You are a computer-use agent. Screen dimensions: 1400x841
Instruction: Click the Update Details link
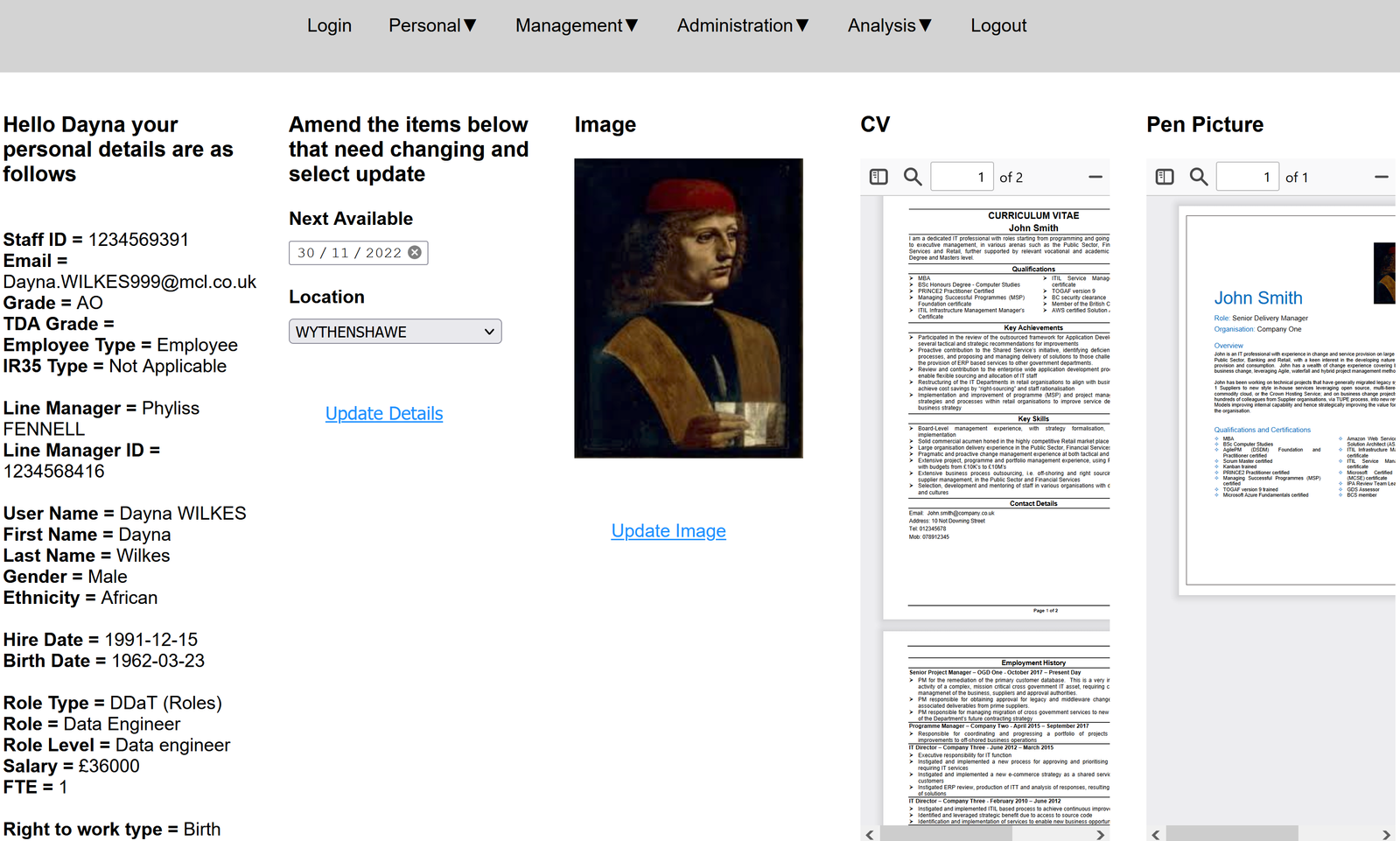384,414
